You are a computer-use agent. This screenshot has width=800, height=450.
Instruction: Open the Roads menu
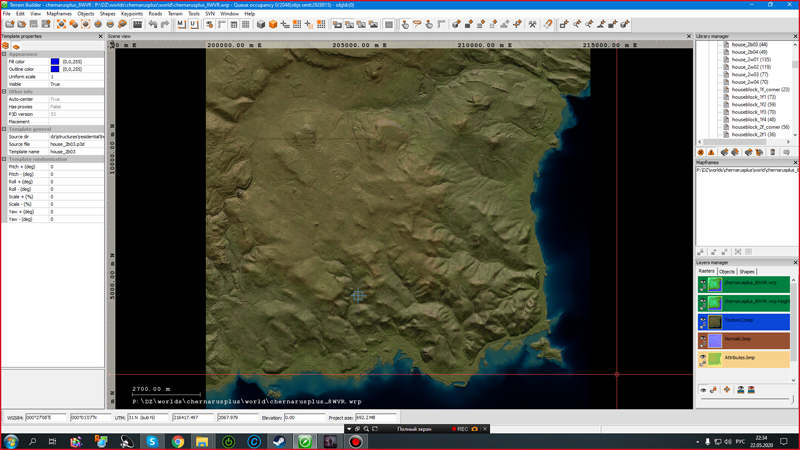(x=155, y=14)
